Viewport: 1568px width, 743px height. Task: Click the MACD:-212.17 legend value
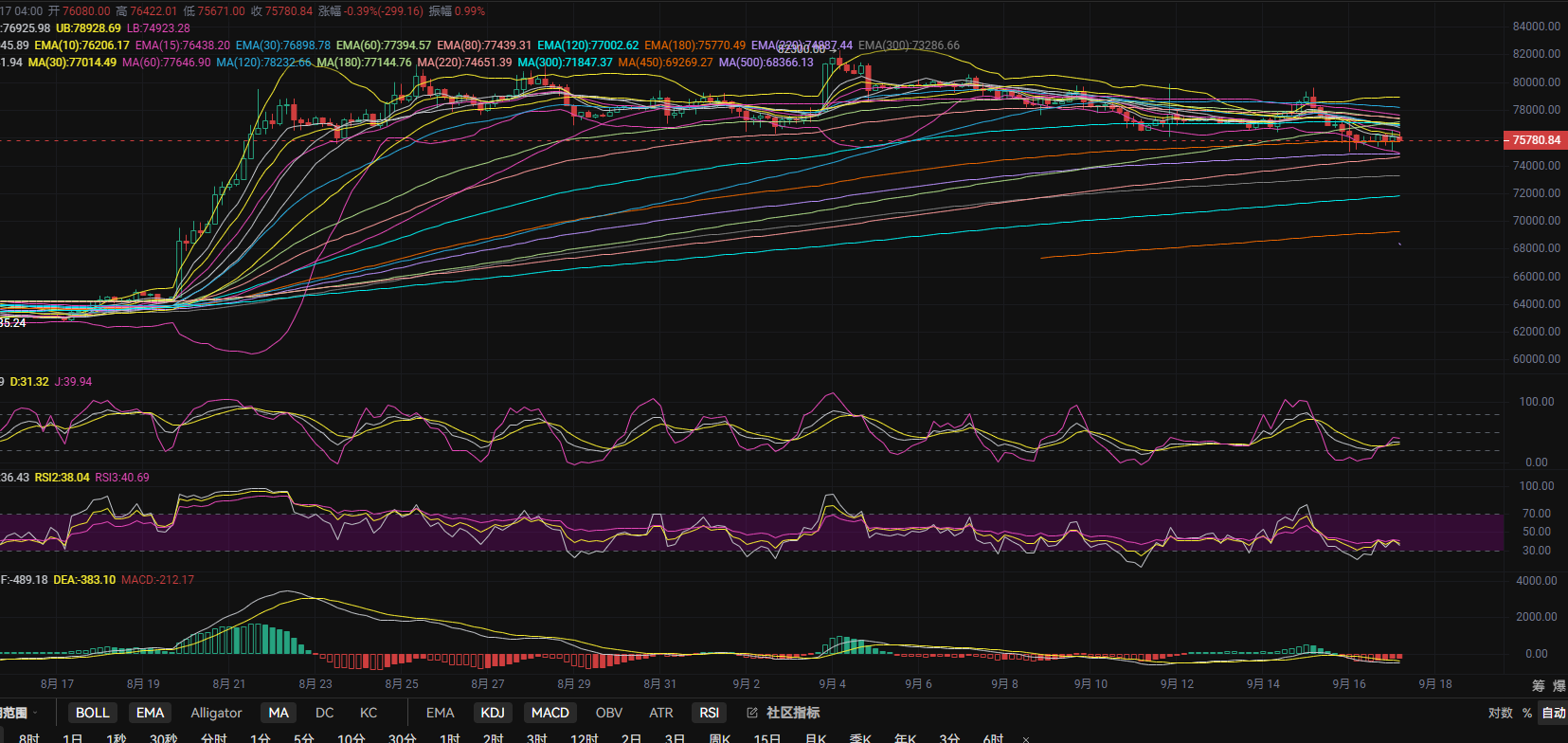(157, 579)
